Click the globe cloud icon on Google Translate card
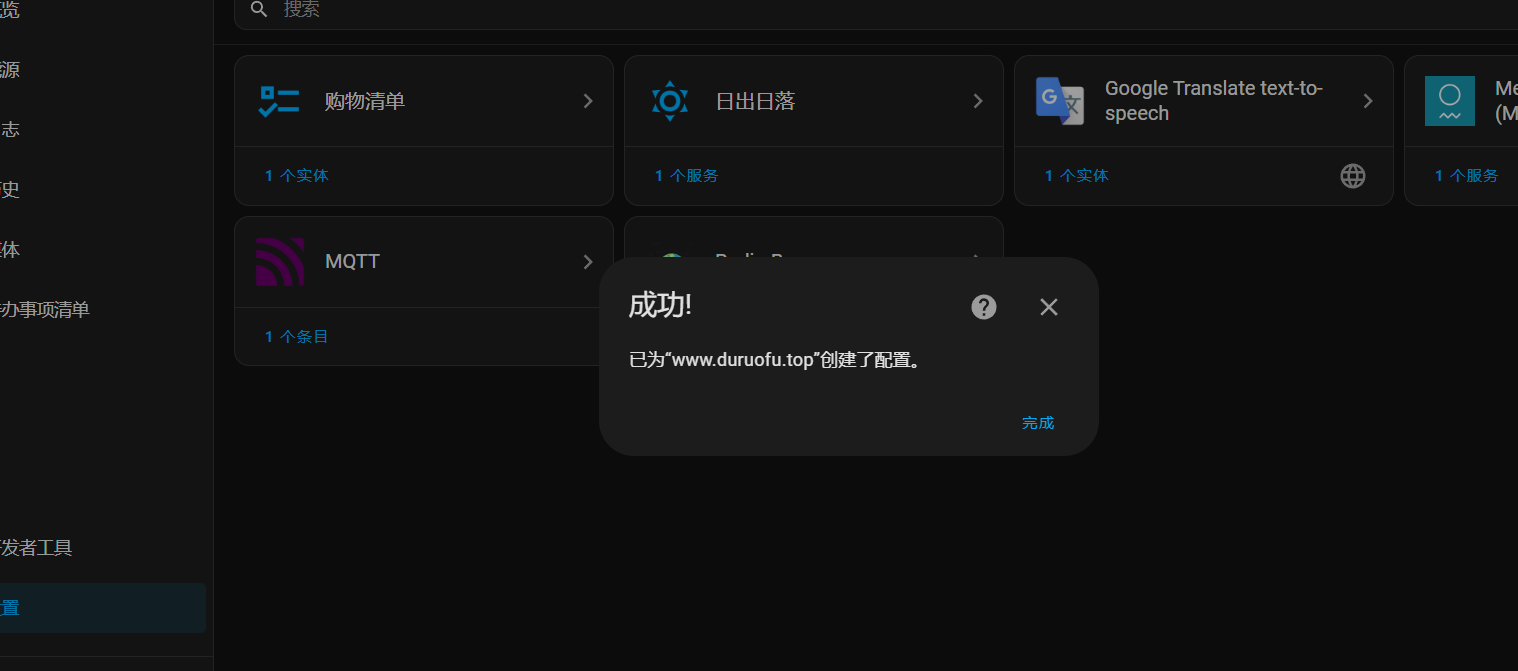This screenshot has width=1518, height=671. [1352, 176]
